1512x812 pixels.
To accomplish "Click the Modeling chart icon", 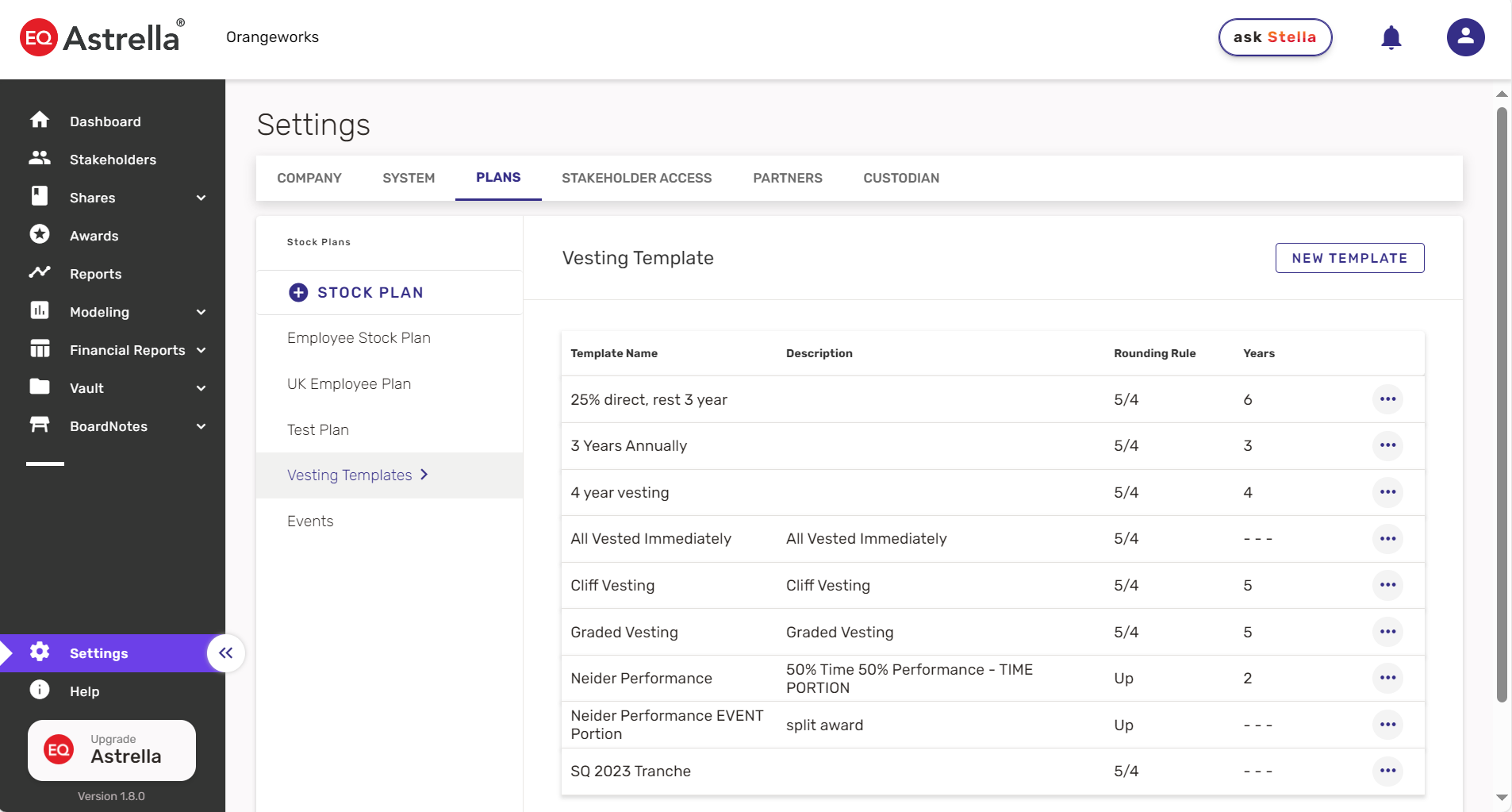I will 40,310.
